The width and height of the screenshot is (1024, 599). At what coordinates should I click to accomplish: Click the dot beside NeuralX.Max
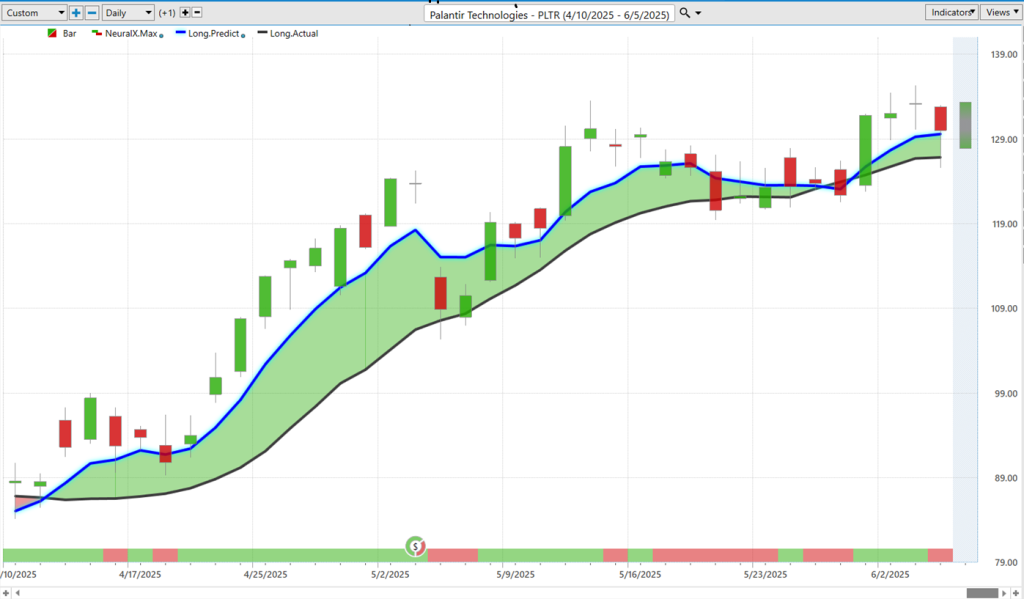coord(161,36)
